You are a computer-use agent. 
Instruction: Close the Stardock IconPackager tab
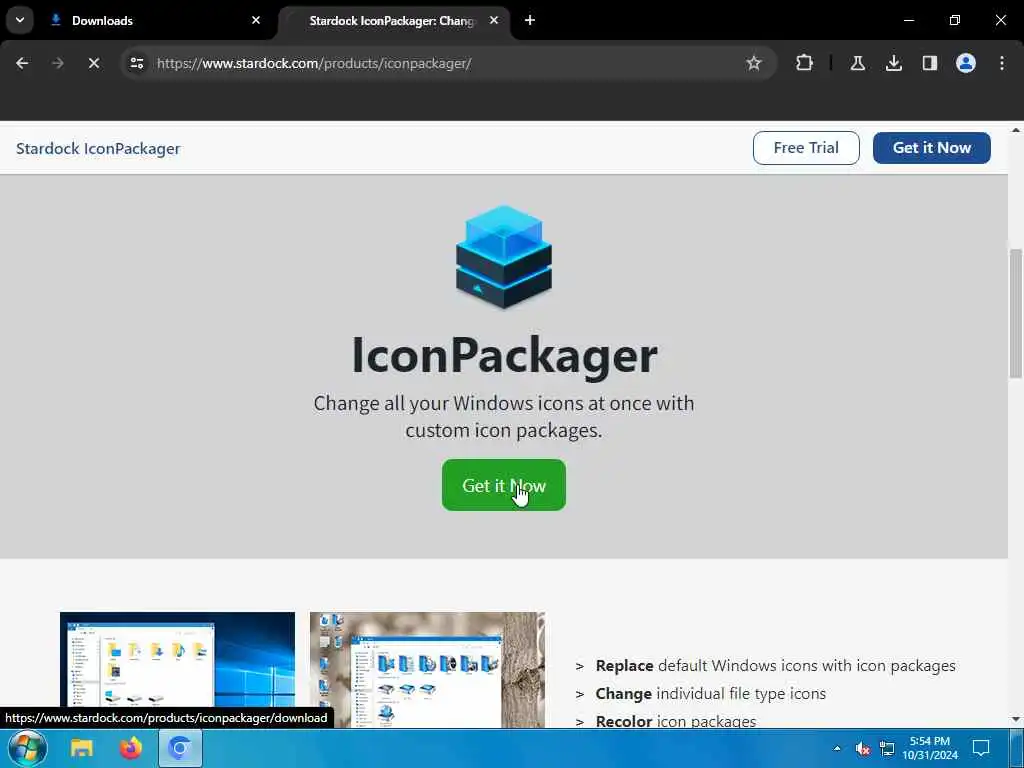[x=494, y=20]
